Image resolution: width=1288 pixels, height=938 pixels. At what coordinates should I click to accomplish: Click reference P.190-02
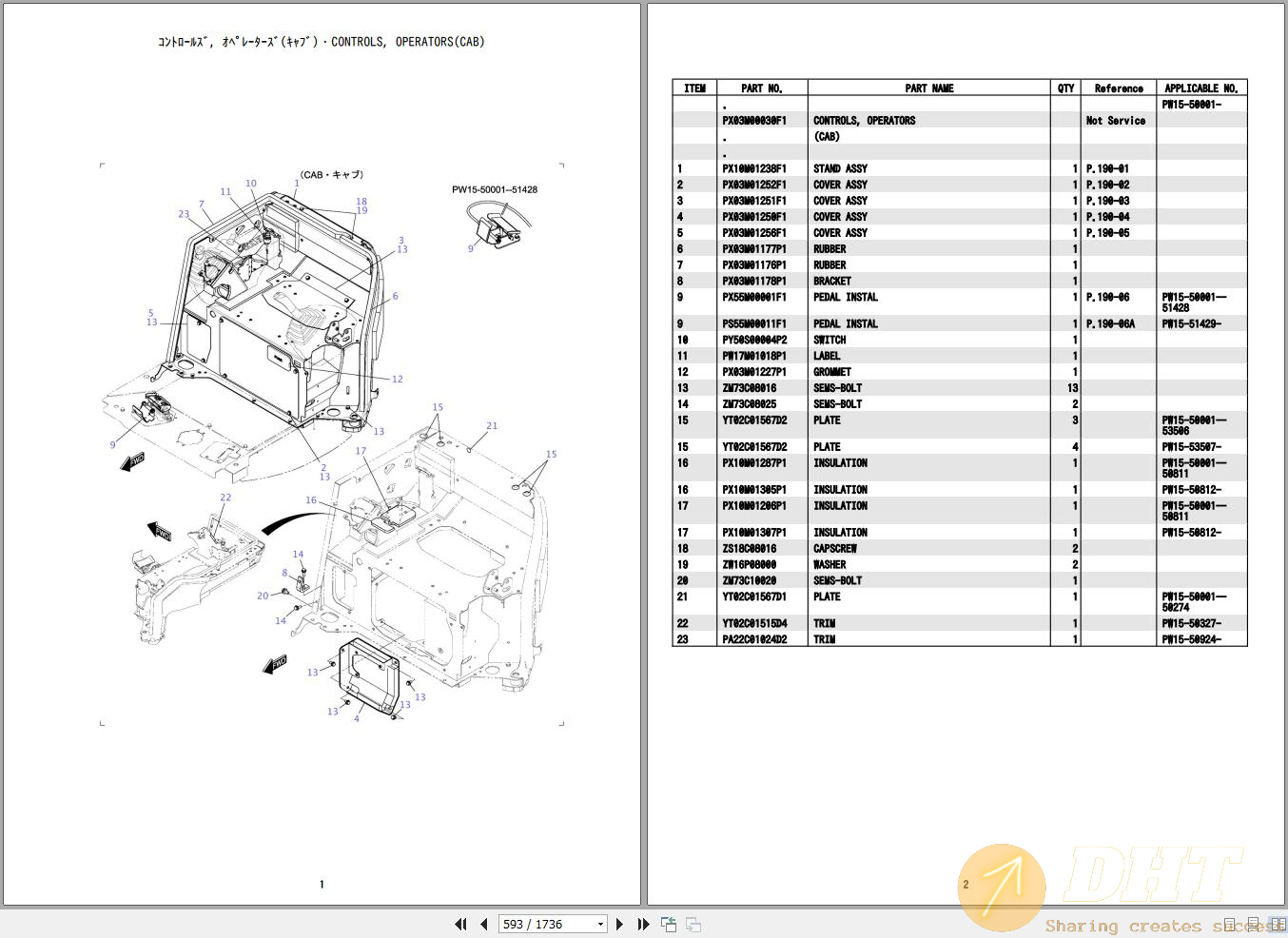[1108, 186]
